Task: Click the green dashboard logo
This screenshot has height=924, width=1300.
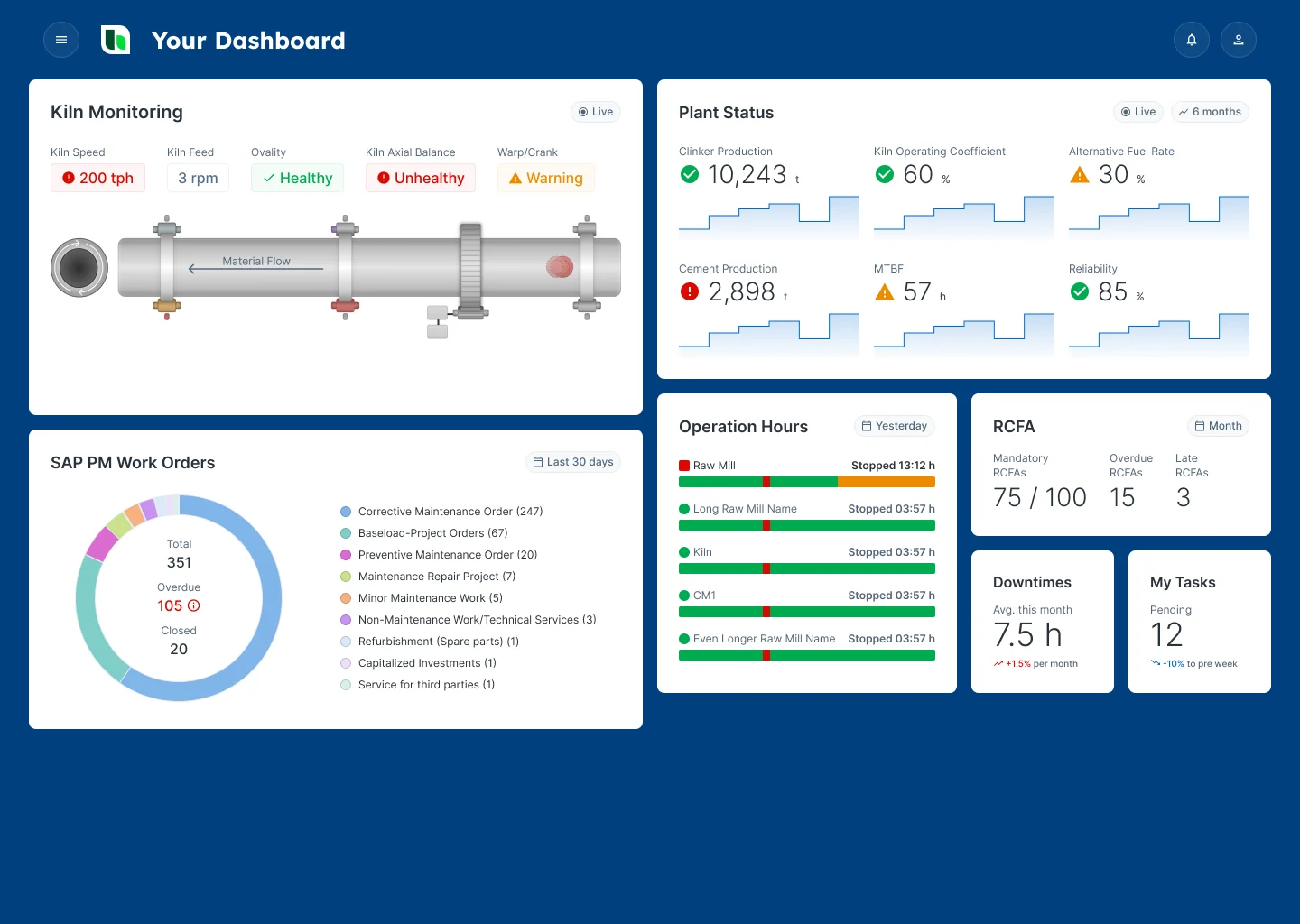Action: pos(116,40)
